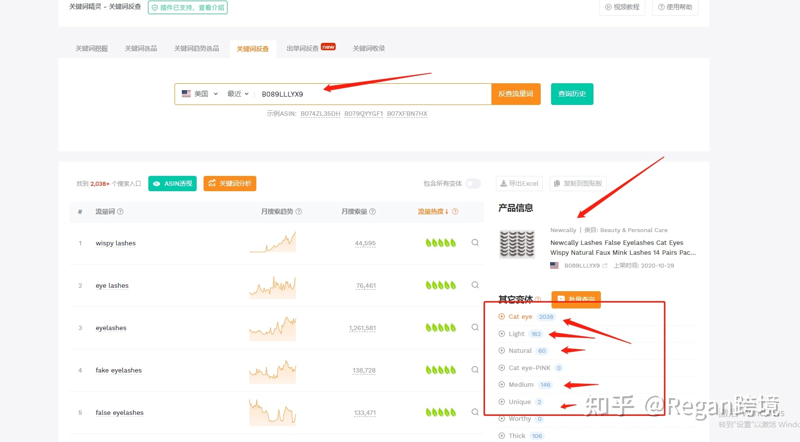This screenshot has height=442, width=800.
Task: Open search for wispy lashes keyword
Action: (475, 243)
